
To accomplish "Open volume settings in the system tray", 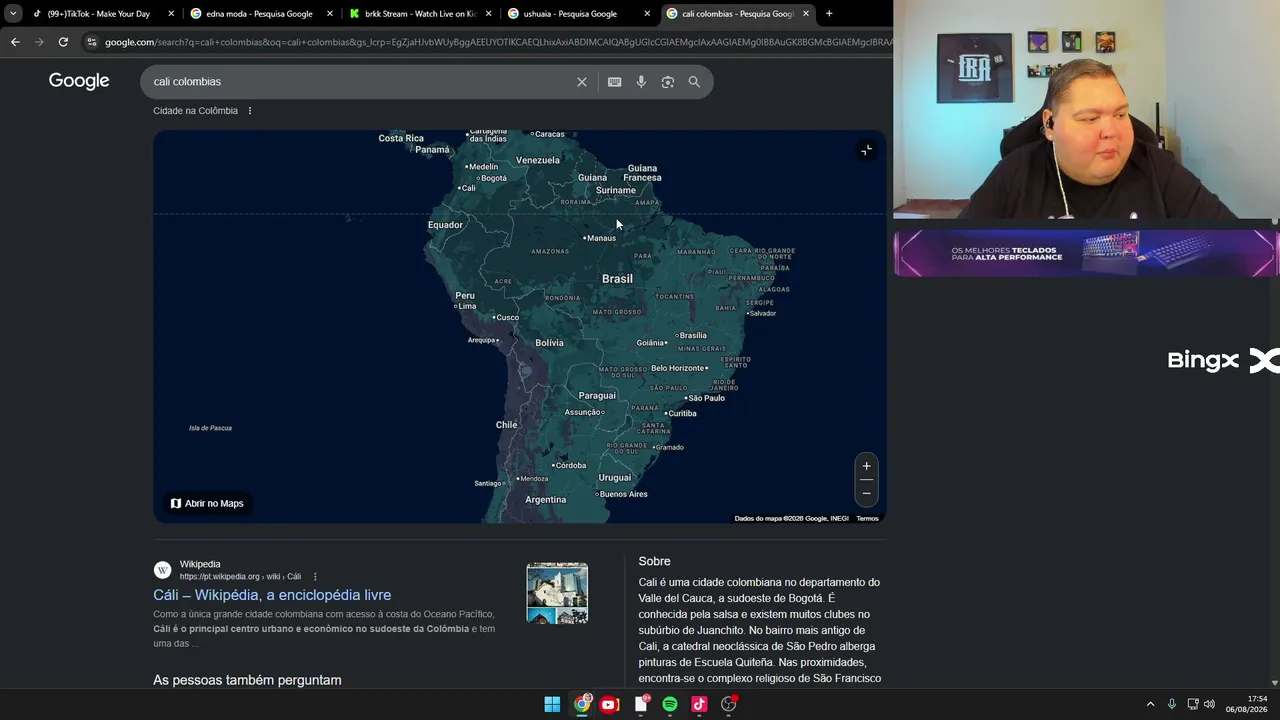I will pos(1209,704).
